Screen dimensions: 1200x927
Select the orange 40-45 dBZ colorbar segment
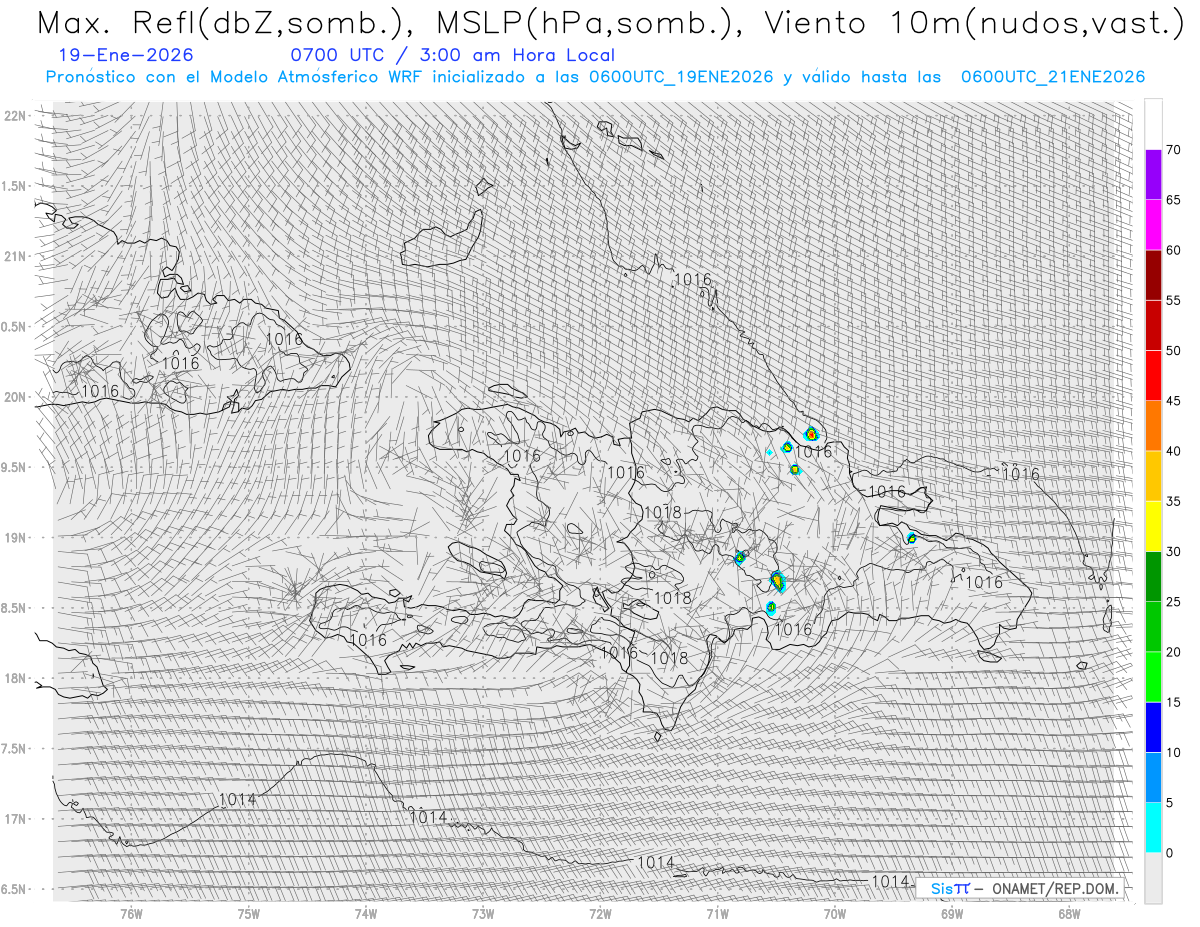coord(1153,426)
